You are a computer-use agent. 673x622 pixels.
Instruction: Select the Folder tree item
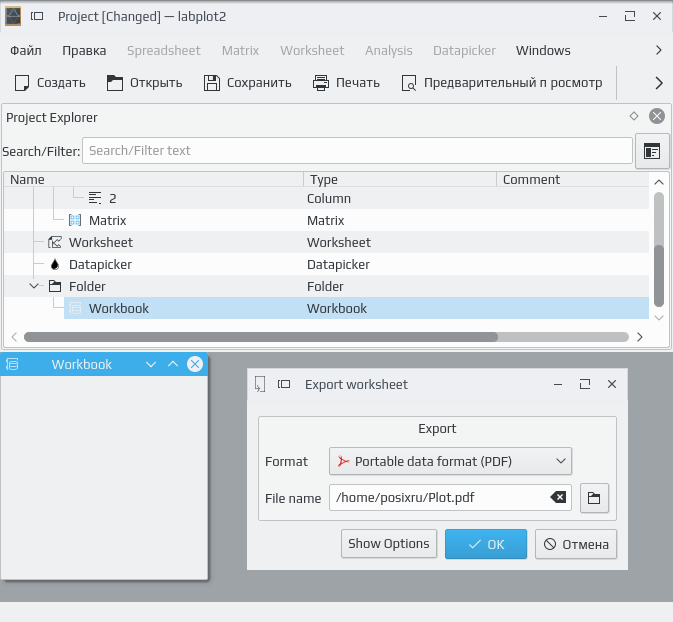pyautogui.click(x=87, y=286)
